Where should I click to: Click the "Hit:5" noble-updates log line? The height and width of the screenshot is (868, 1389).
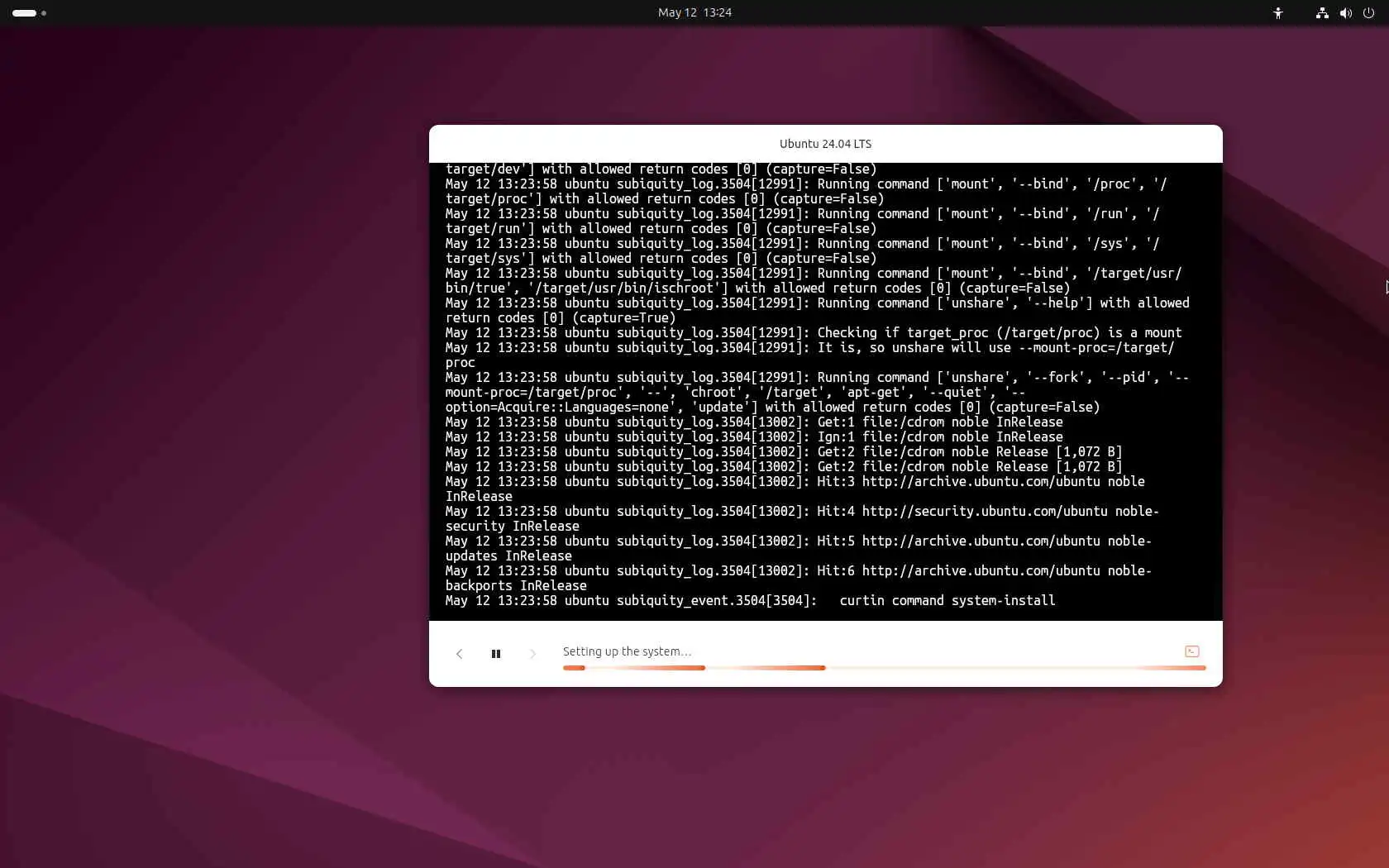coord(799,548)
